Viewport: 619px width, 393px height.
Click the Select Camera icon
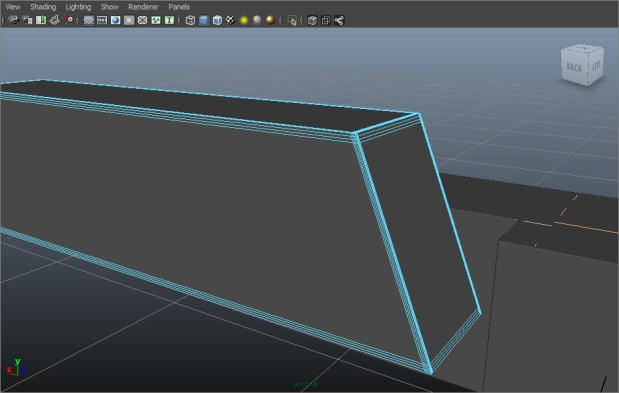point(13,20)
